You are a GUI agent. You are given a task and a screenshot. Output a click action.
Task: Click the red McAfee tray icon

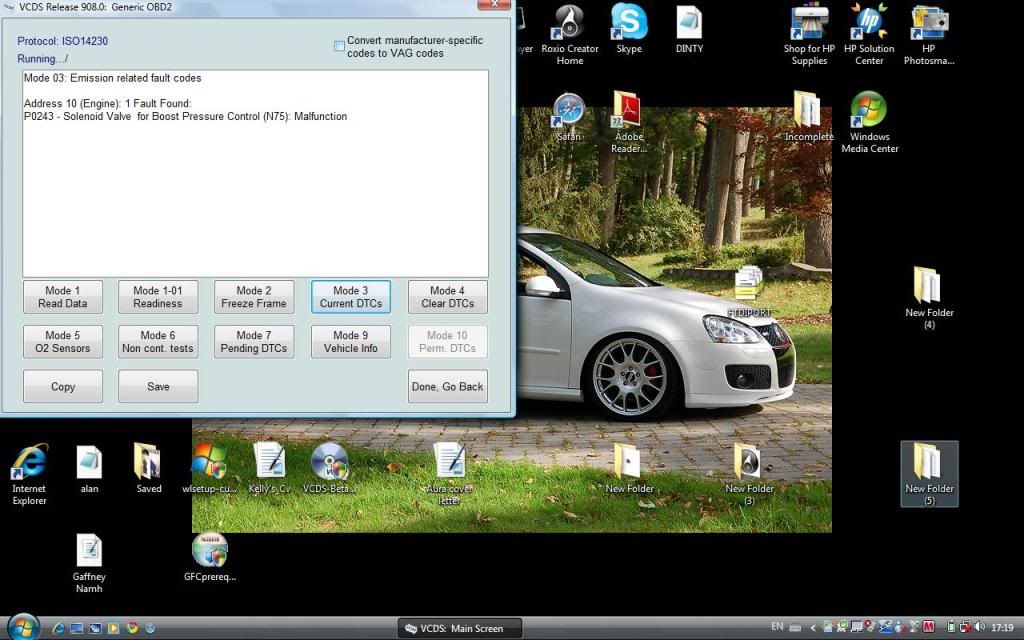[x=929, y=628]
